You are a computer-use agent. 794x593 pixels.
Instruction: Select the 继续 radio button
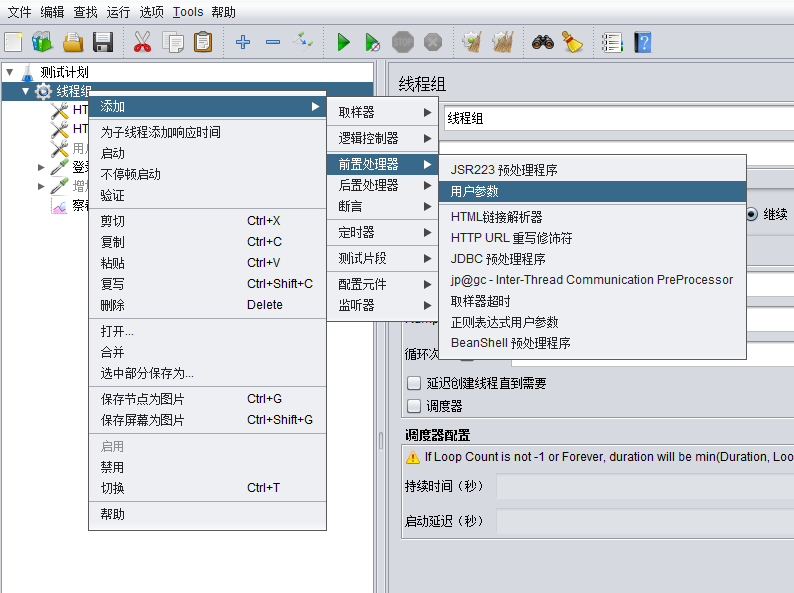(x=751, y=214)
